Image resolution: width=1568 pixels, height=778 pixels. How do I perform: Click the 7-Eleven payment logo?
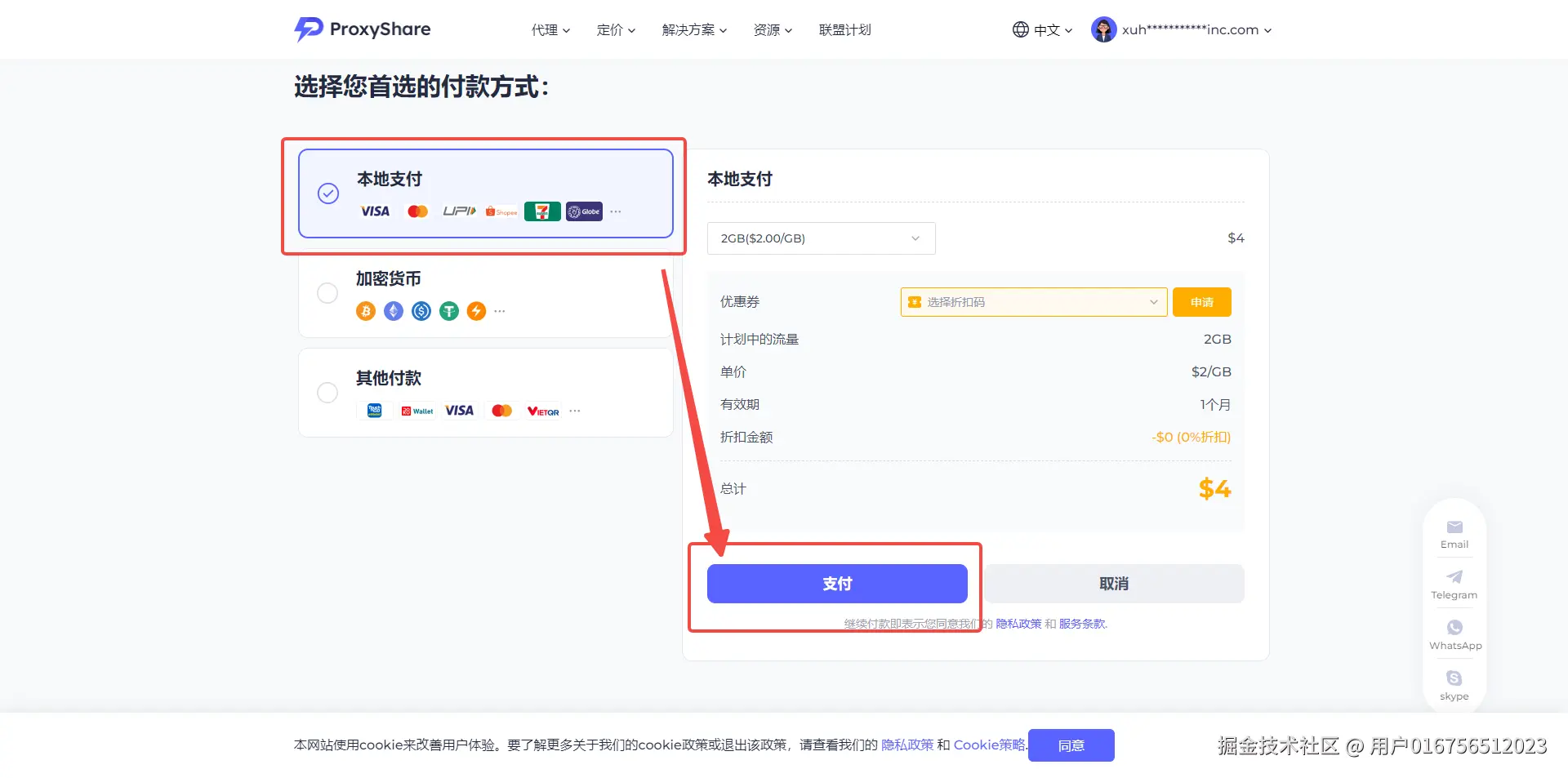coord(542,211)
